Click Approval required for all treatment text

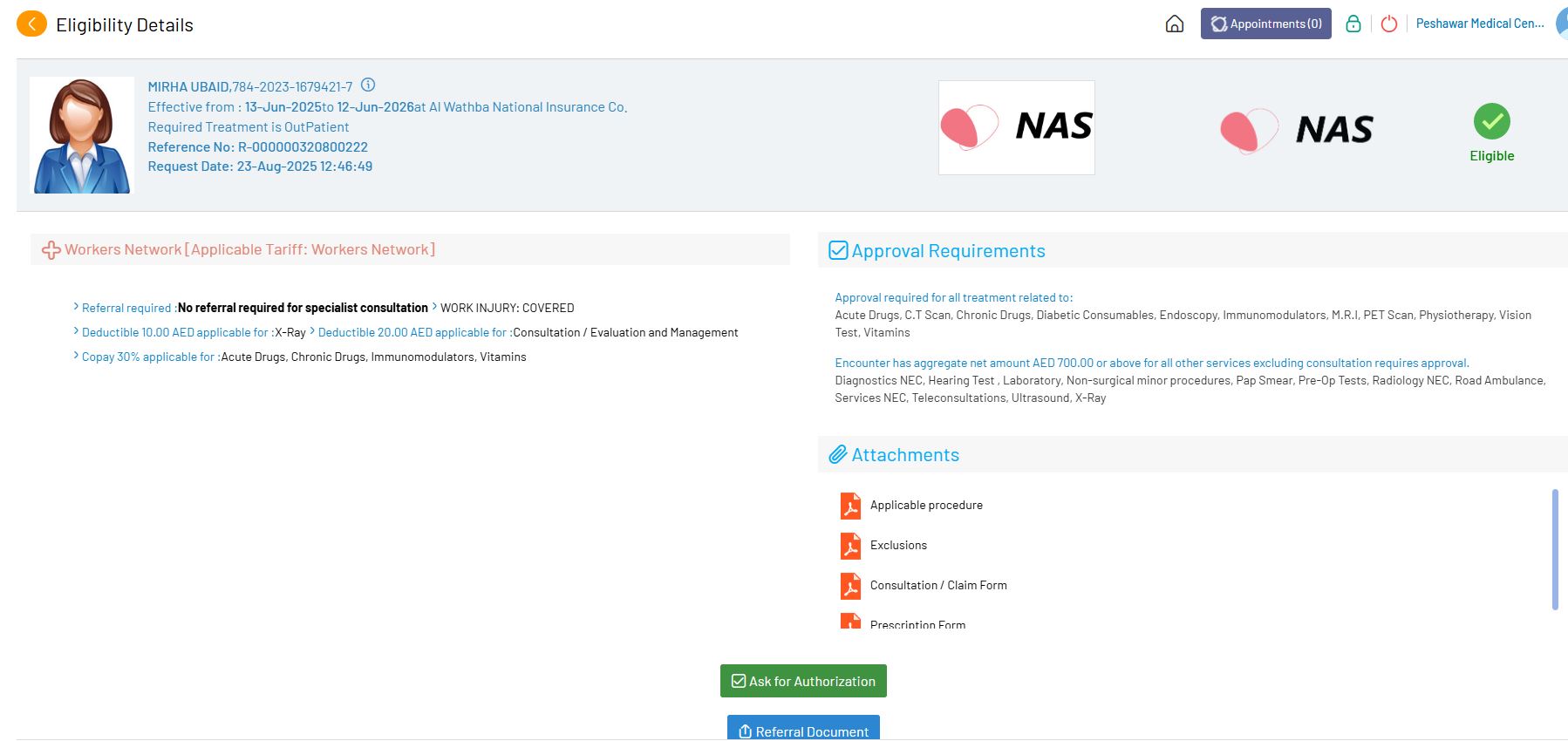point(954,298)
